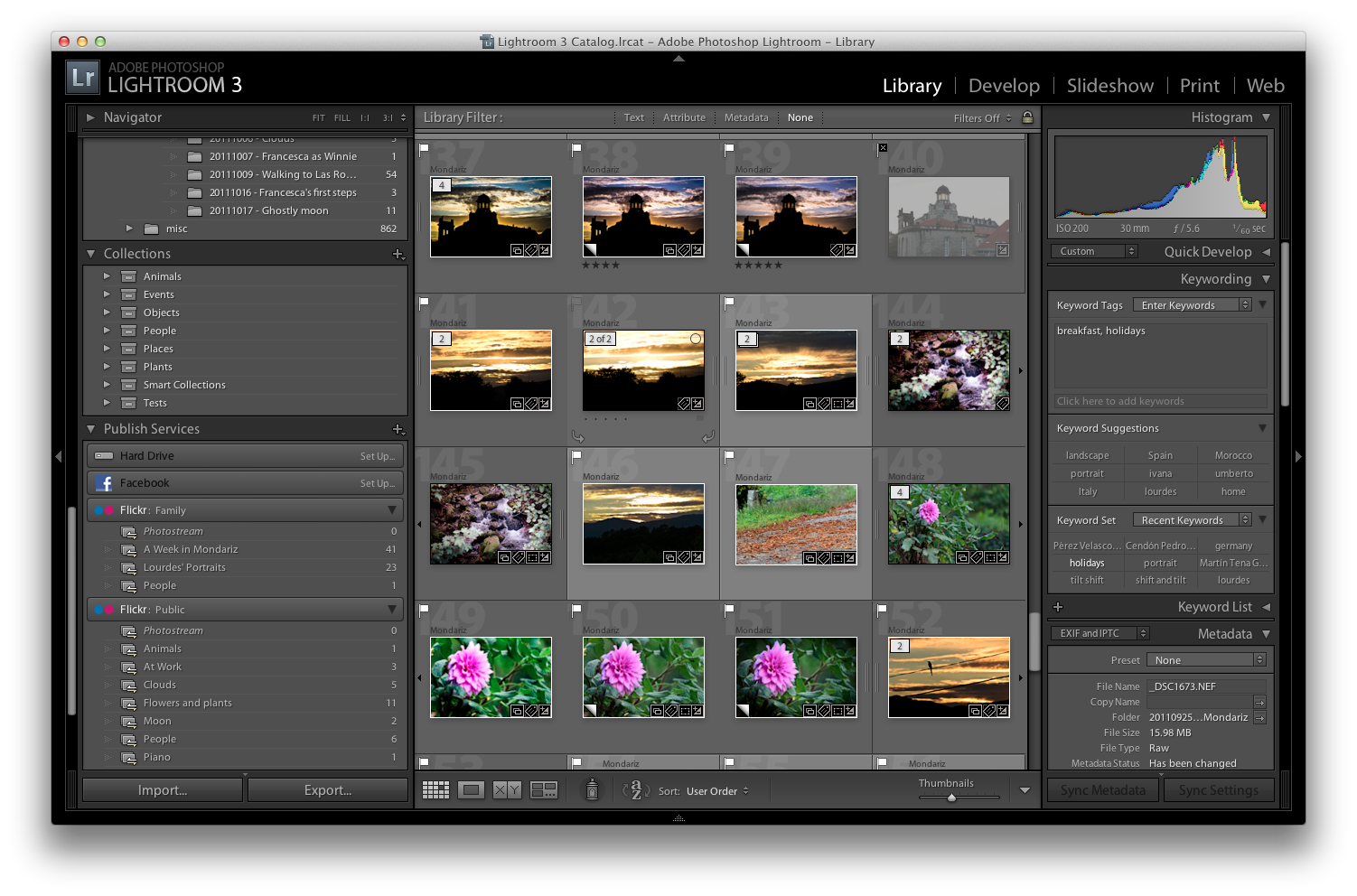Click Set Up... for Hard Drive service
Viewport: 1357px width, 896px height.
(x=378, y=456)
